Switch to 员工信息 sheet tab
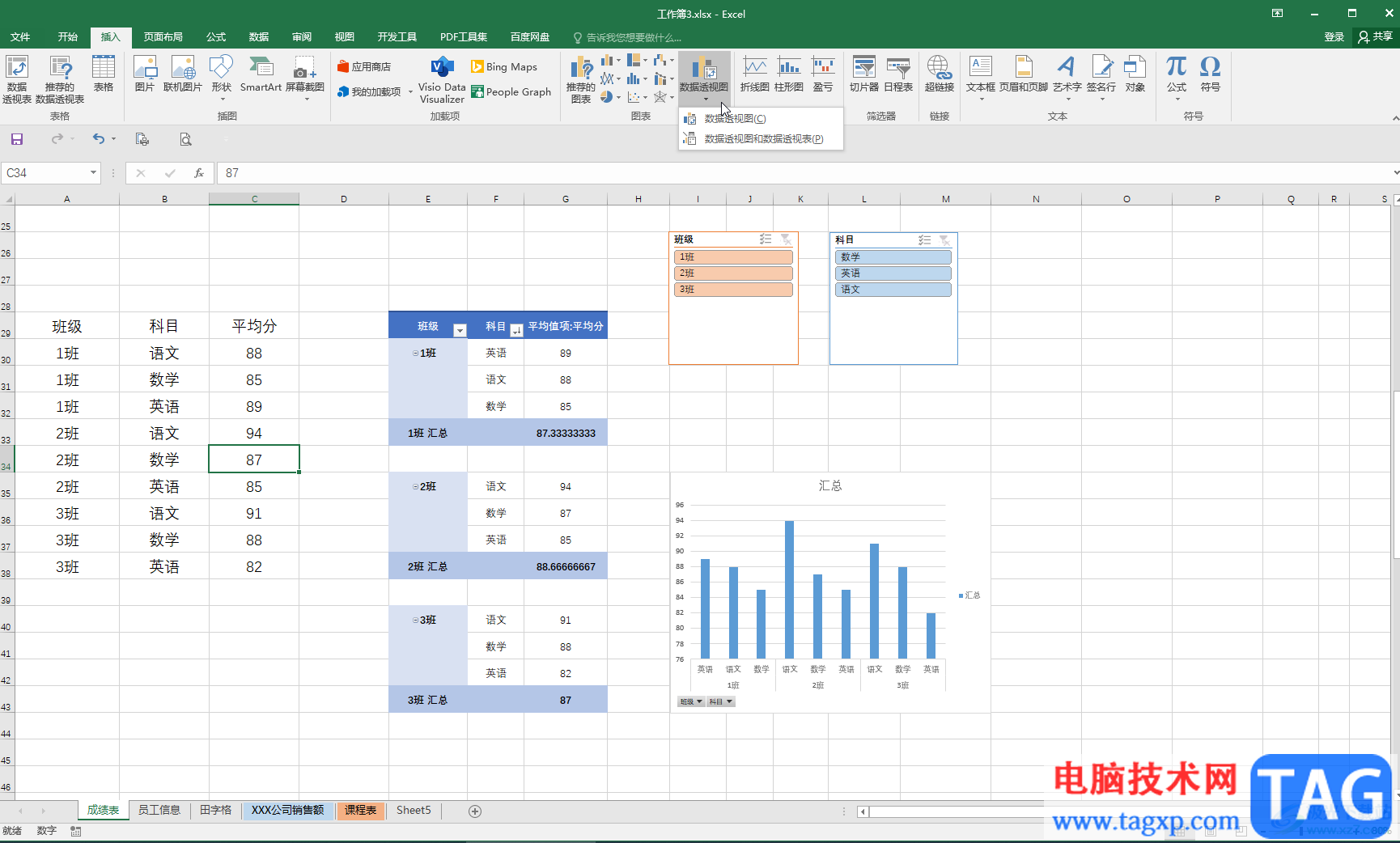This screenshot has height=843, width=1400. 159,811
